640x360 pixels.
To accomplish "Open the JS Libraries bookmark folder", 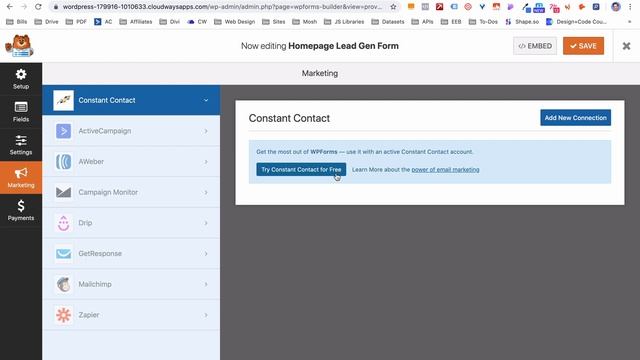I will point(344,22).
